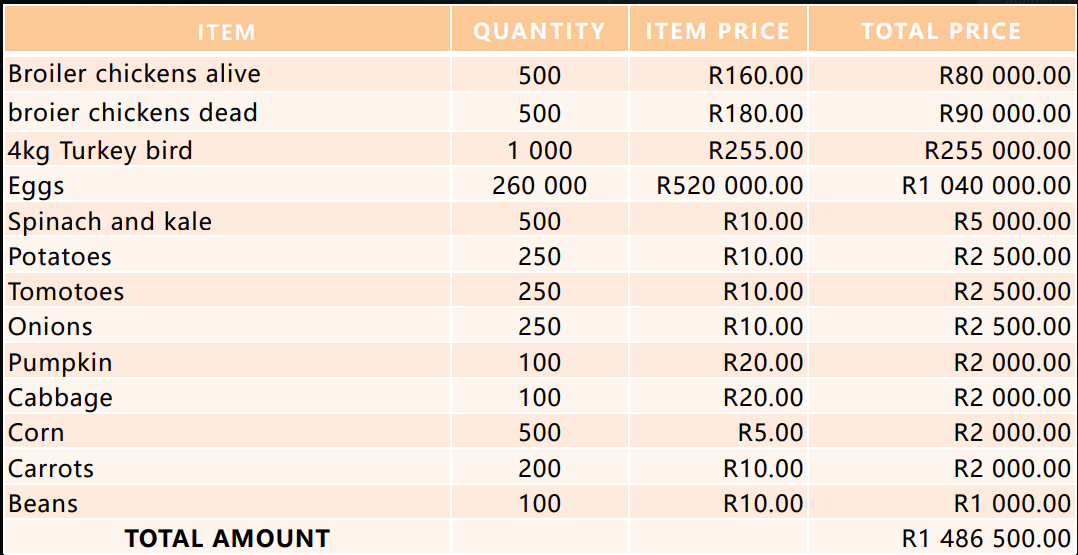Select the Beans total R1 000.00
1078x555 pixels.
tap(1012, 503)
